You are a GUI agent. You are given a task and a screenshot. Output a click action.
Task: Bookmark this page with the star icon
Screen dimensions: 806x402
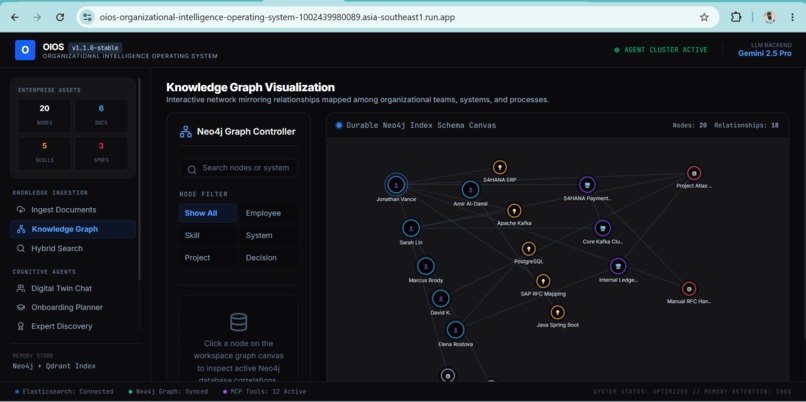704,17
